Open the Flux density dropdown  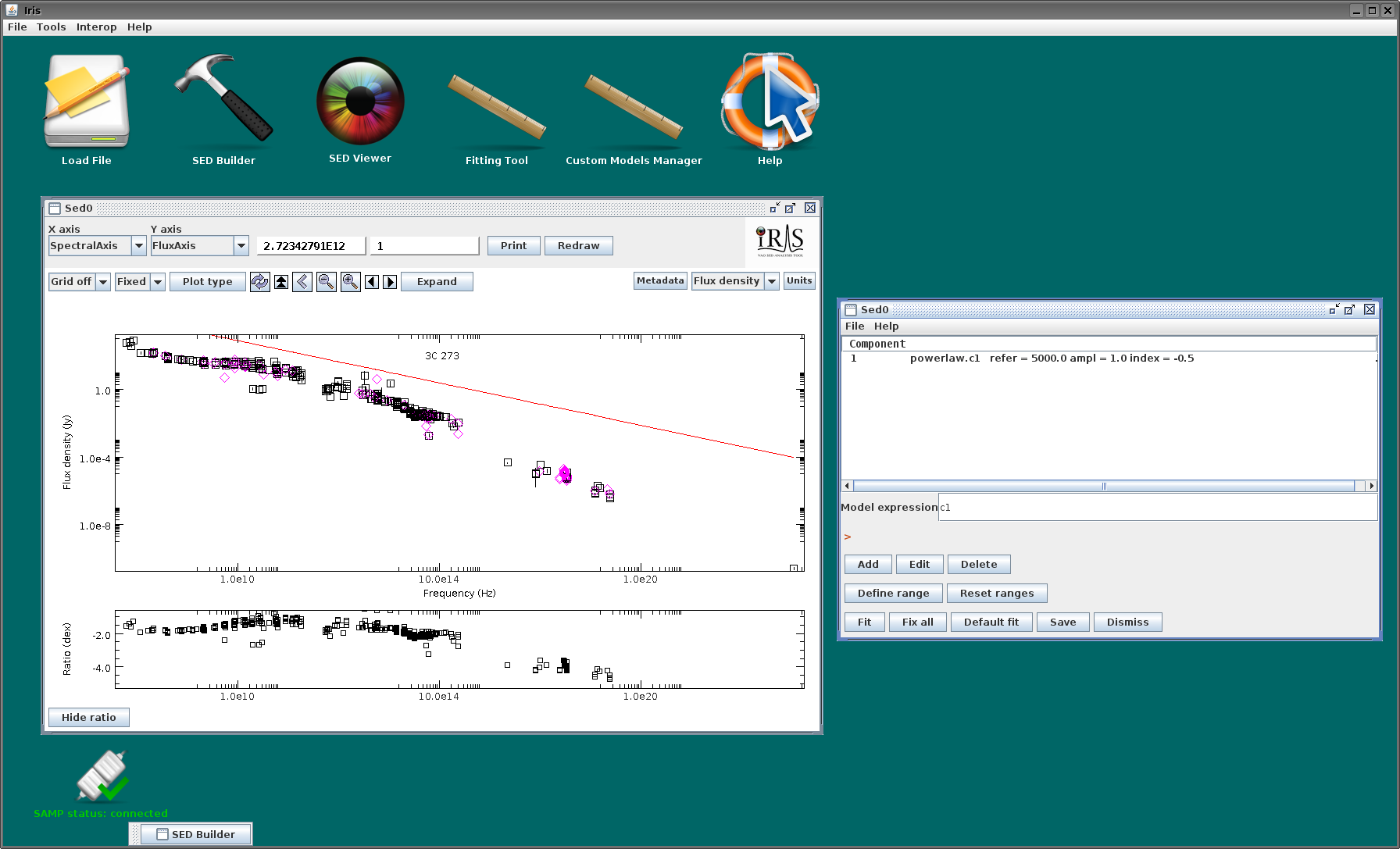click(x=734, y=281)
